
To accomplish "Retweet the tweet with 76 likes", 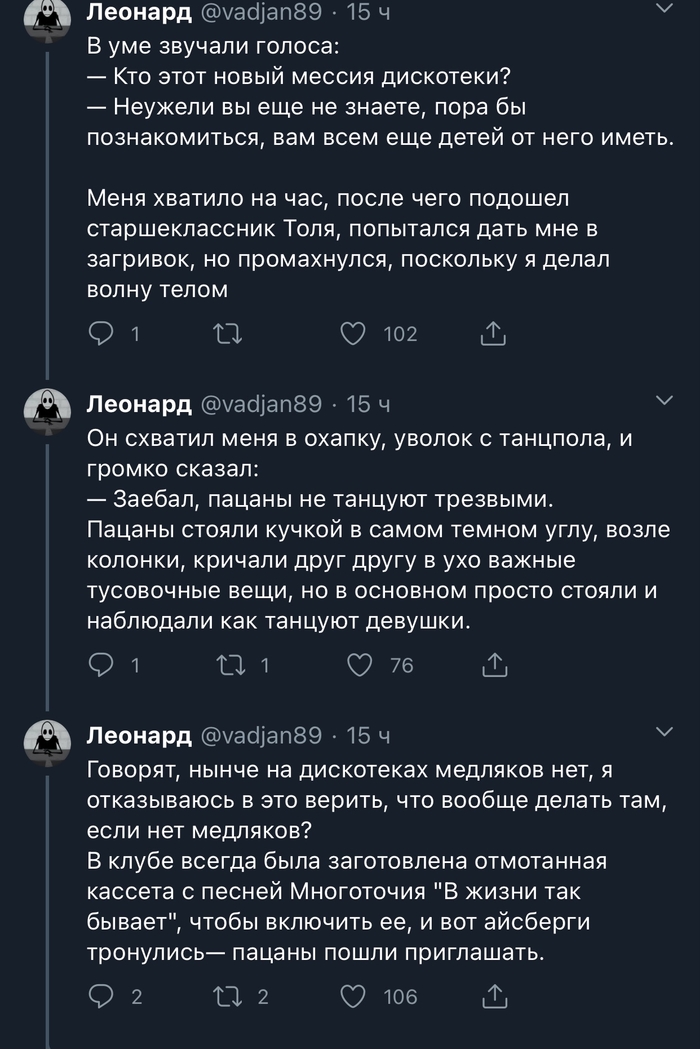I will (x=227, y=665).
